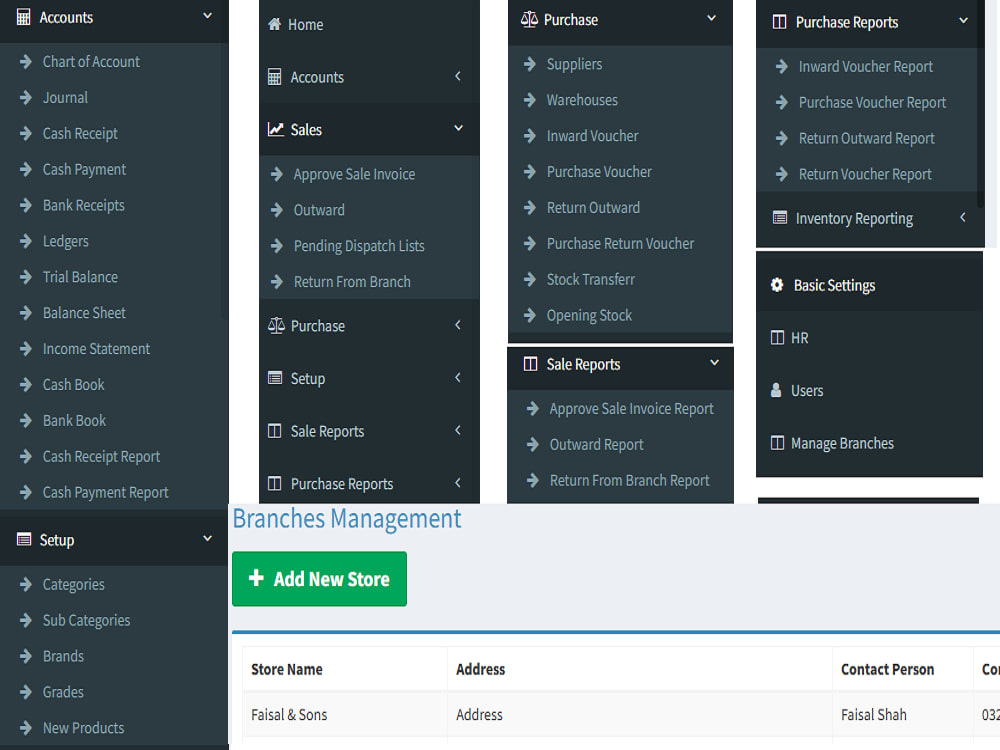
Task: Open the Trial Balance link
Action: [x=80, y=277]
